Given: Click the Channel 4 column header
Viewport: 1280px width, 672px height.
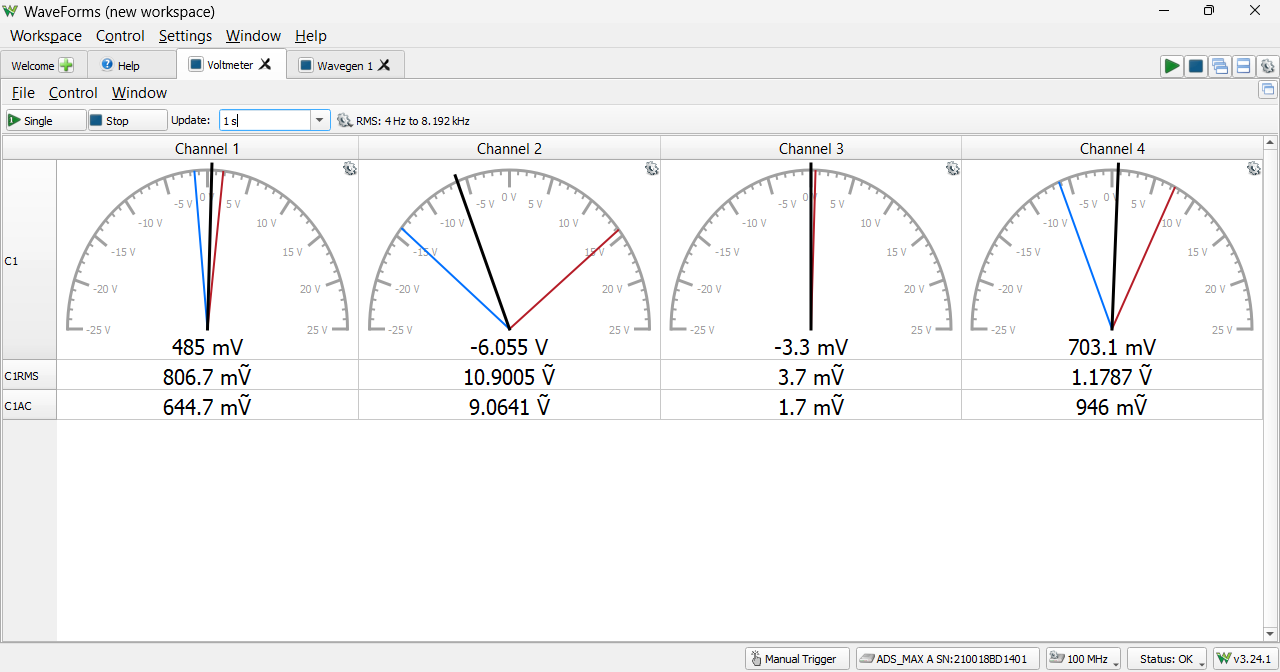Looking at the screenshot, I should [1112, 148].
